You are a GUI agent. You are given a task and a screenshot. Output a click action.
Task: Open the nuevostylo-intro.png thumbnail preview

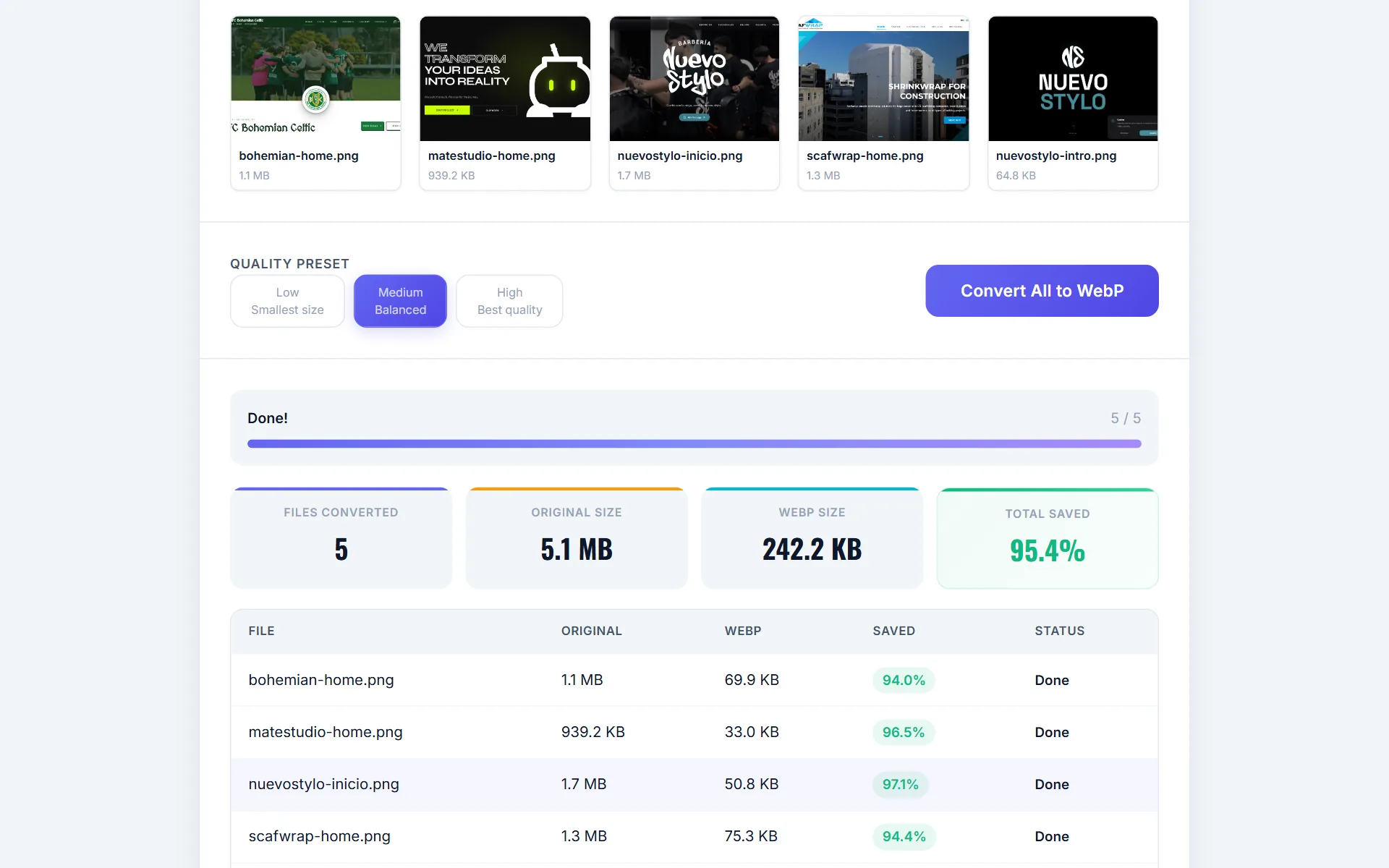(1073, 79)
